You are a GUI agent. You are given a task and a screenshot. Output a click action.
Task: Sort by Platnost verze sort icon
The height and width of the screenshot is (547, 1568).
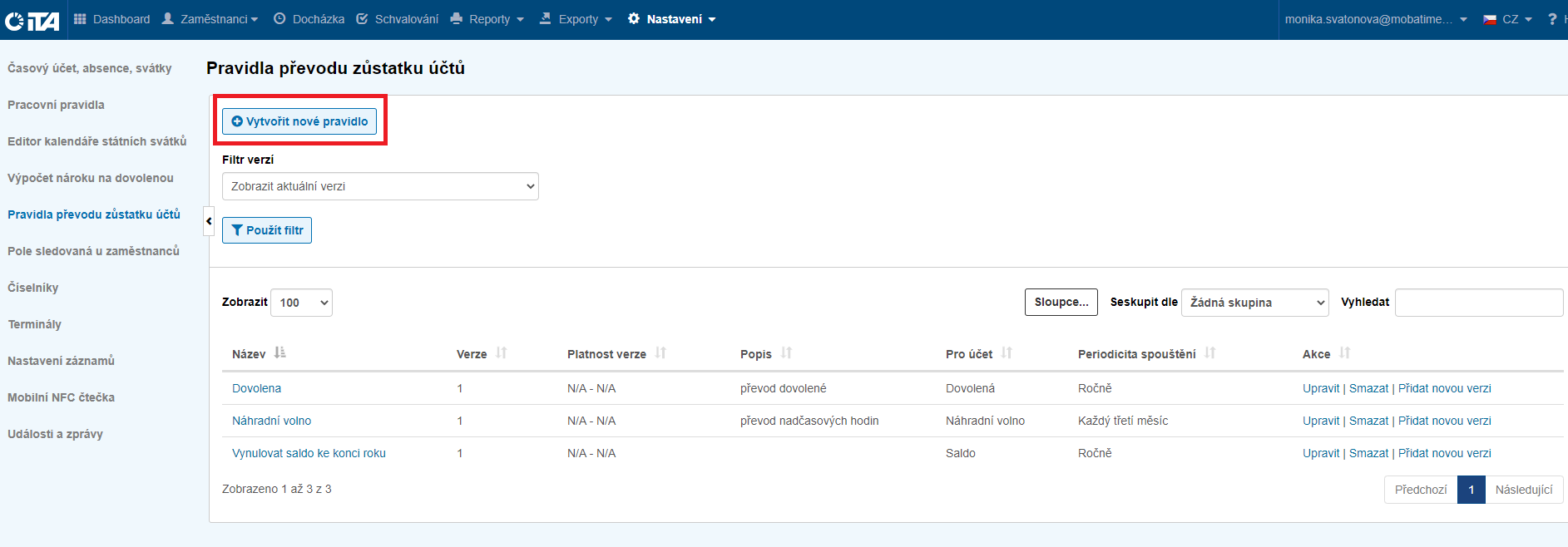pyautogui.click(x=660, y=353)
